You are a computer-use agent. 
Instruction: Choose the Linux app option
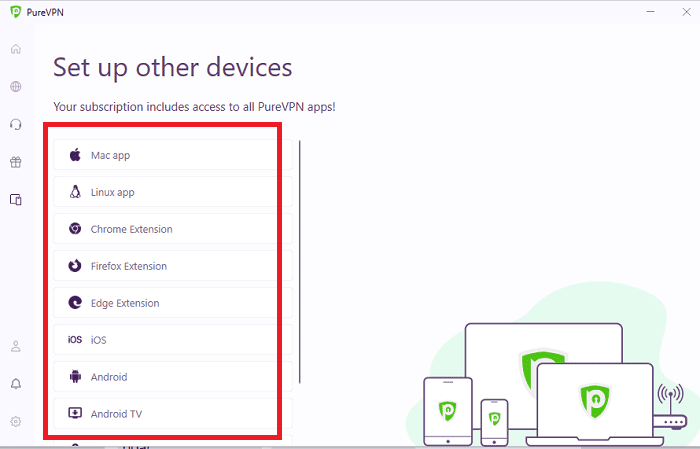click(x=173, y=192)
